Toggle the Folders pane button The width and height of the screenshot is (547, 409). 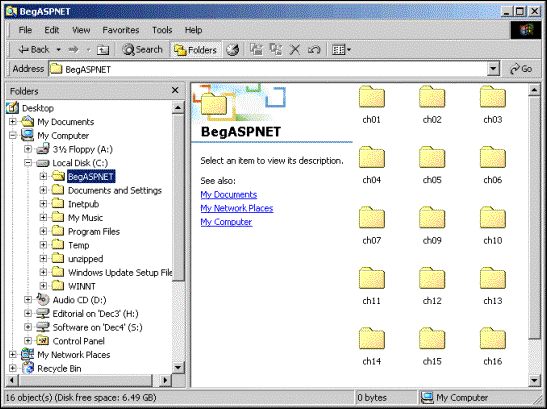(195, 50)
